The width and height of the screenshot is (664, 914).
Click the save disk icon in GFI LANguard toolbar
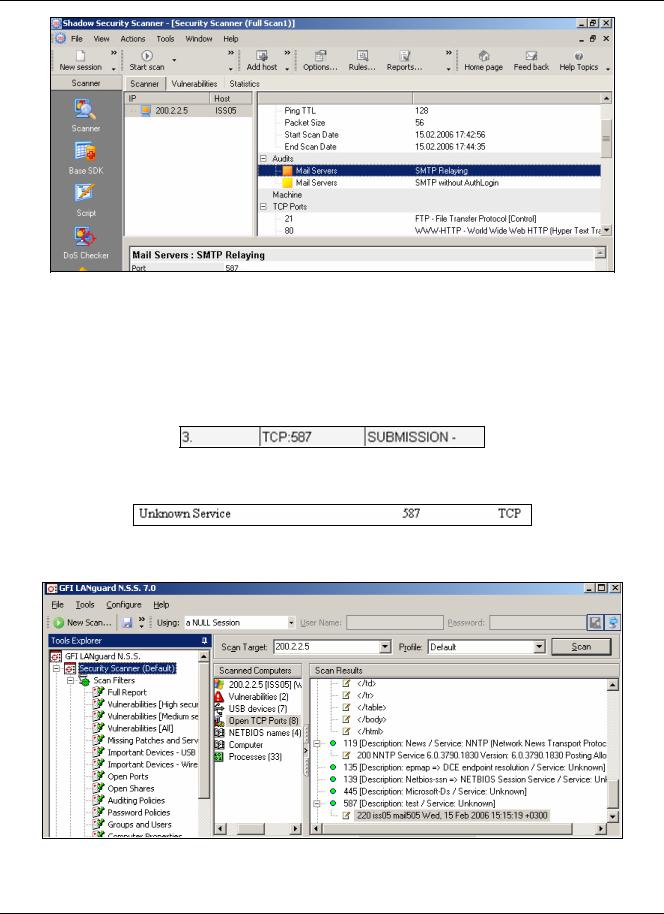click(x=127, y=623)
